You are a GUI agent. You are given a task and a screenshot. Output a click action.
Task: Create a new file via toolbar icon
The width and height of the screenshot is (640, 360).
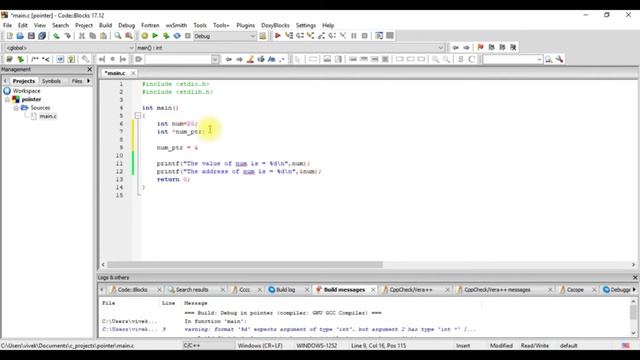click(x=9, y=36)
